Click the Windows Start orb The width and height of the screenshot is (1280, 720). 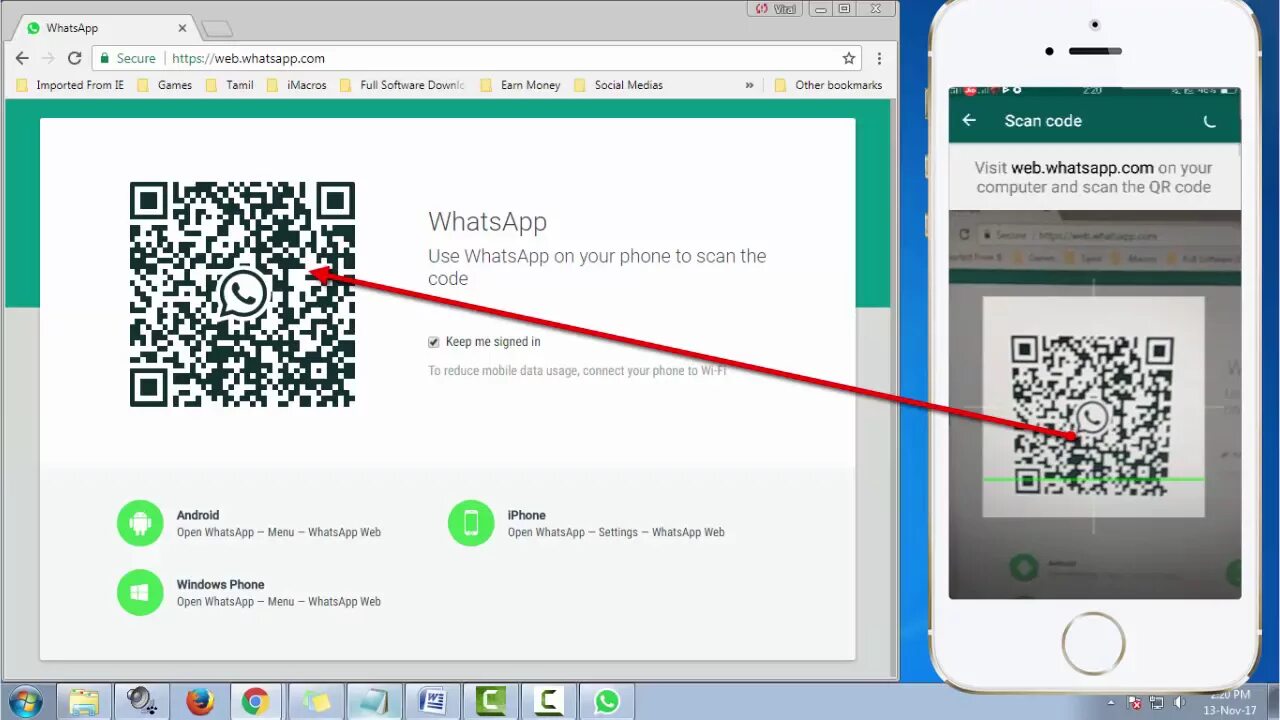point(24,702)
